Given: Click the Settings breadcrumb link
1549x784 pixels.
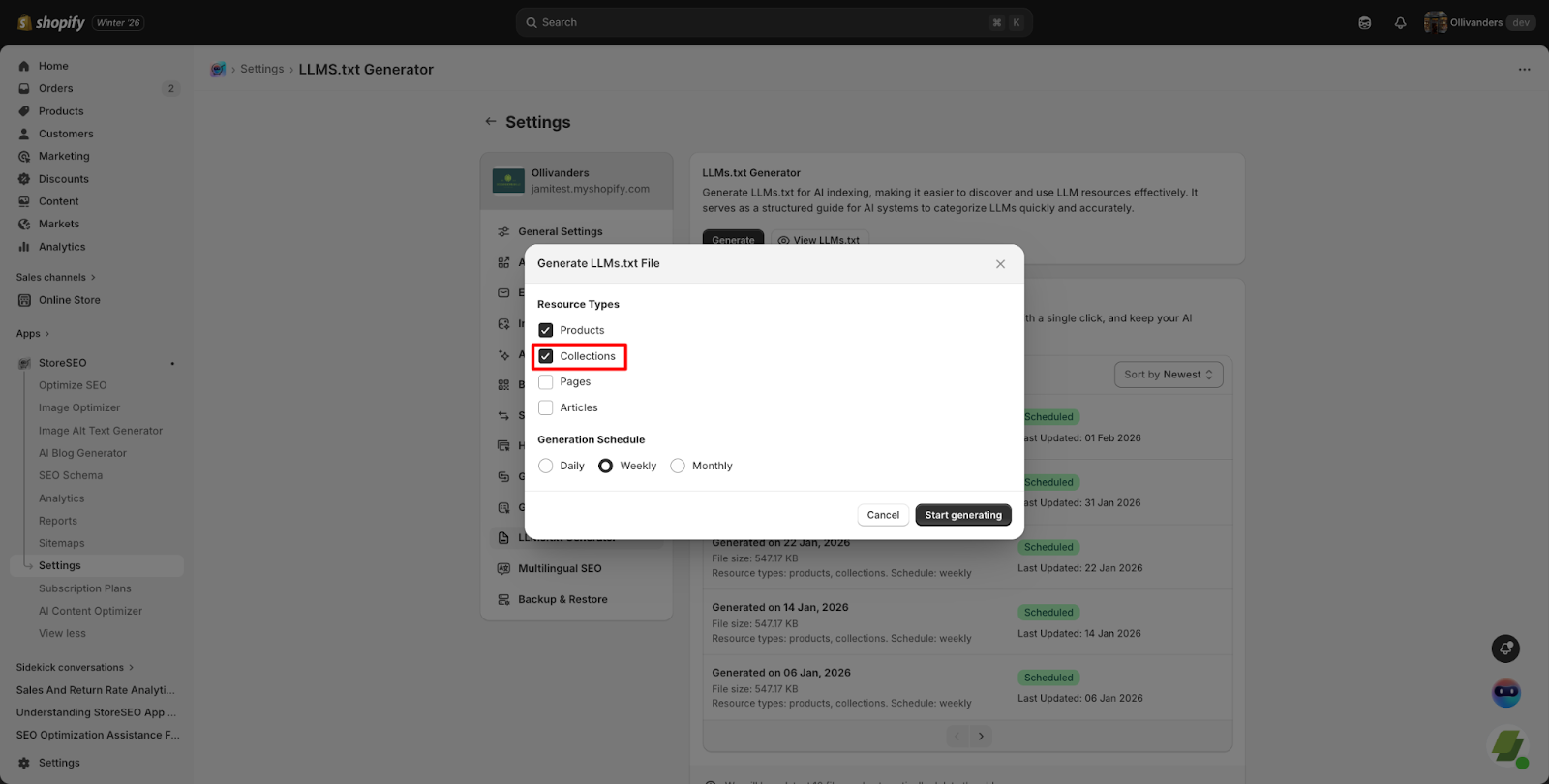Looking at the screenshot, I should click(x=262, y=70).
